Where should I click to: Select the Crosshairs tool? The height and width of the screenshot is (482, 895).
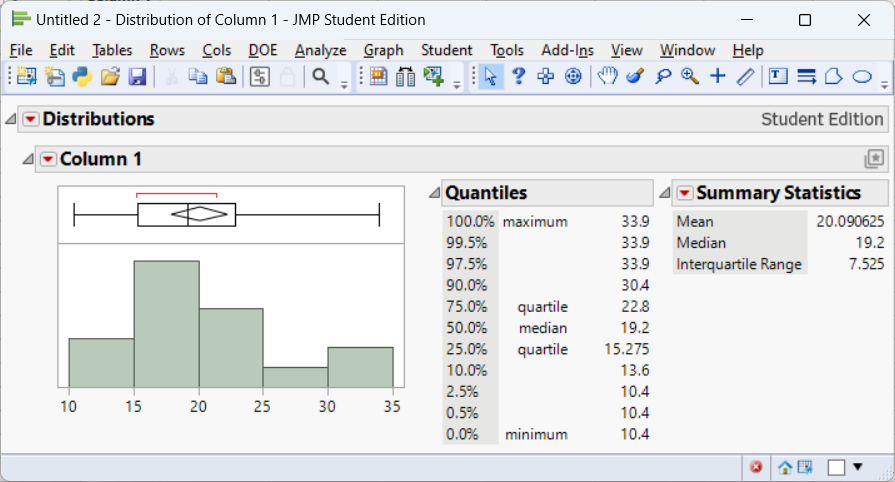[717, 77]
